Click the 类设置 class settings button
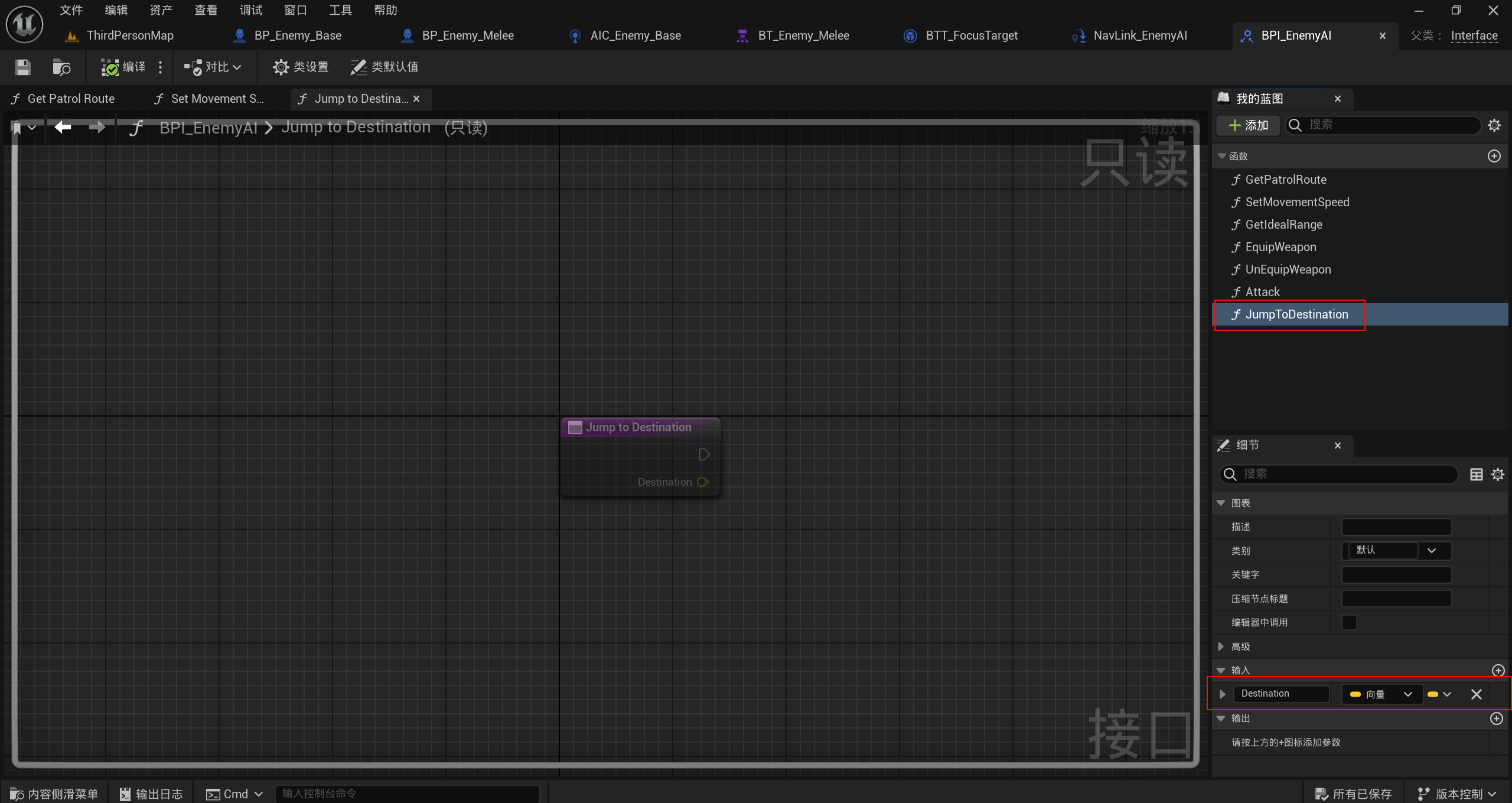The image size is (1512, 803). click(x=301, y=67)
